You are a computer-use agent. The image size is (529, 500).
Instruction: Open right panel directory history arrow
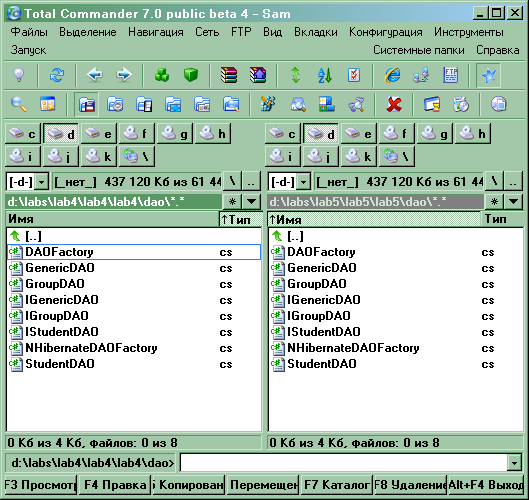coord(513,202)
